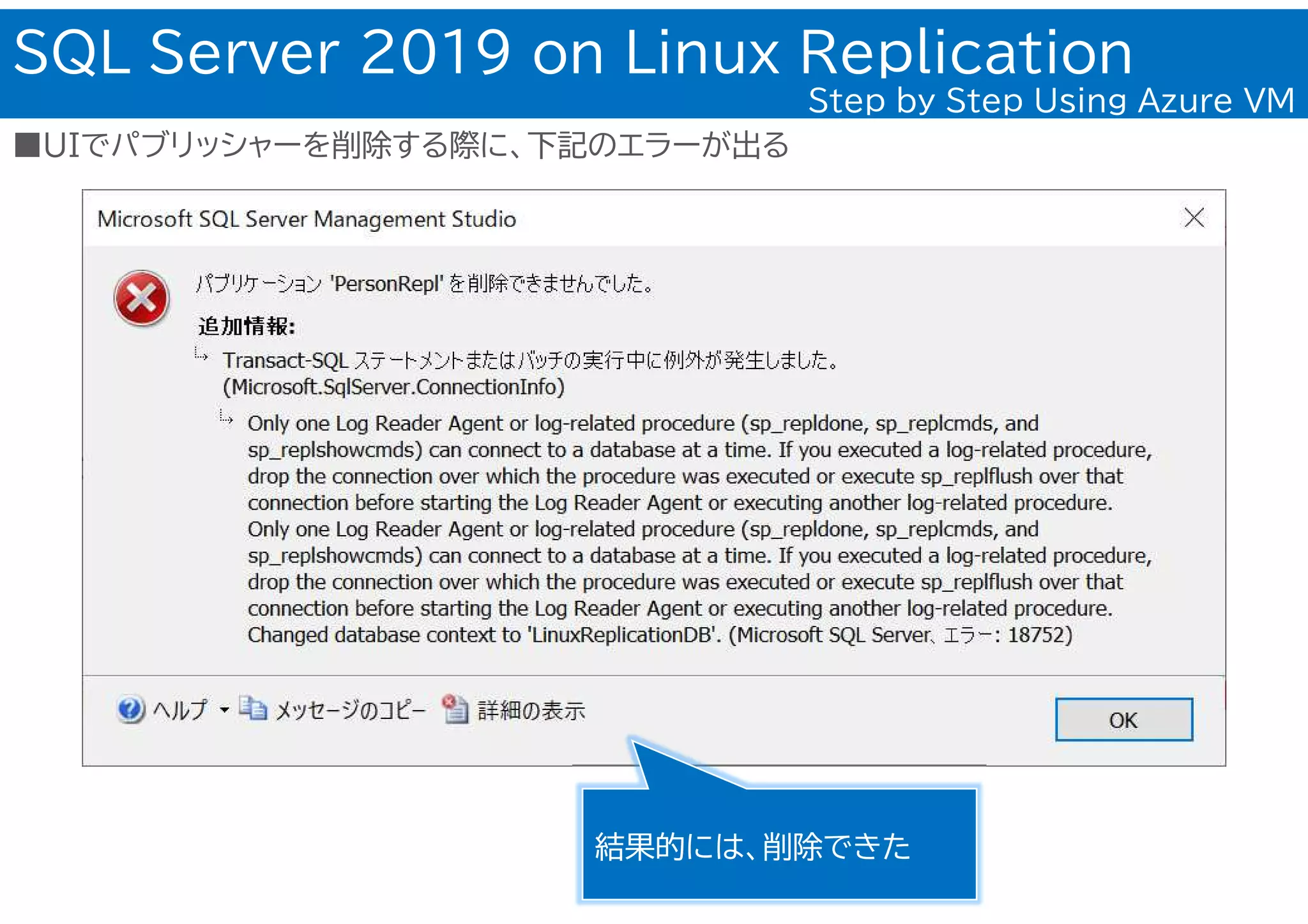Click the 'LinuxReplicationDB' error 18752 line
The image size is (1308, 924).
(660, 635)
